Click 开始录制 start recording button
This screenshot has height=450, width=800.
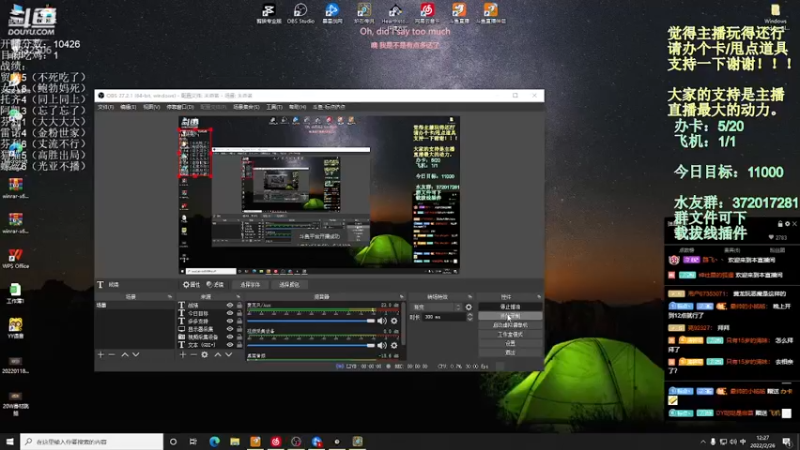tap(510, 316)
